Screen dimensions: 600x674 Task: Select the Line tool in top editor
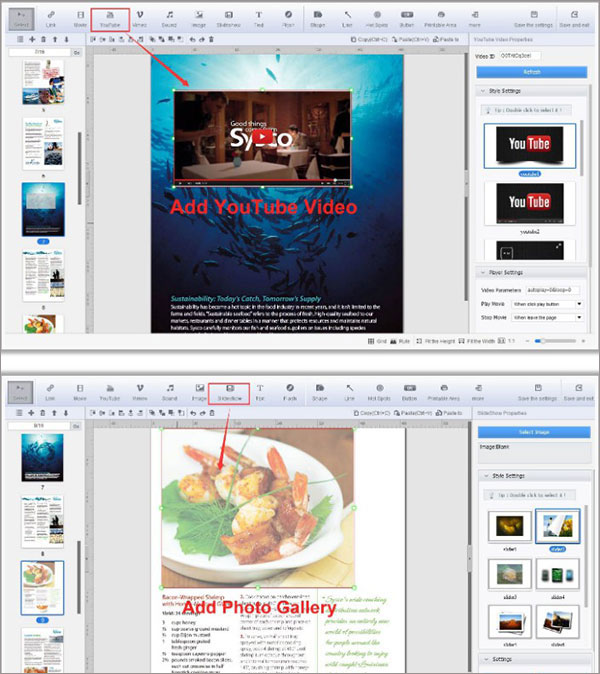tap(347, 19)
